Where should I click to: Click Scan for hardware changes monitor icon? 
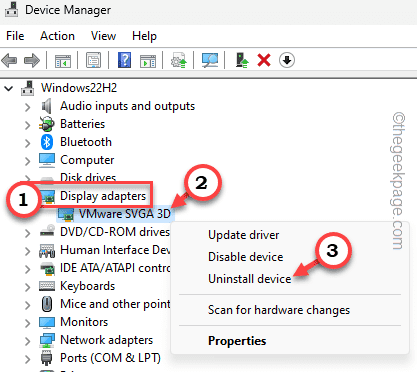tap(210, 60)
